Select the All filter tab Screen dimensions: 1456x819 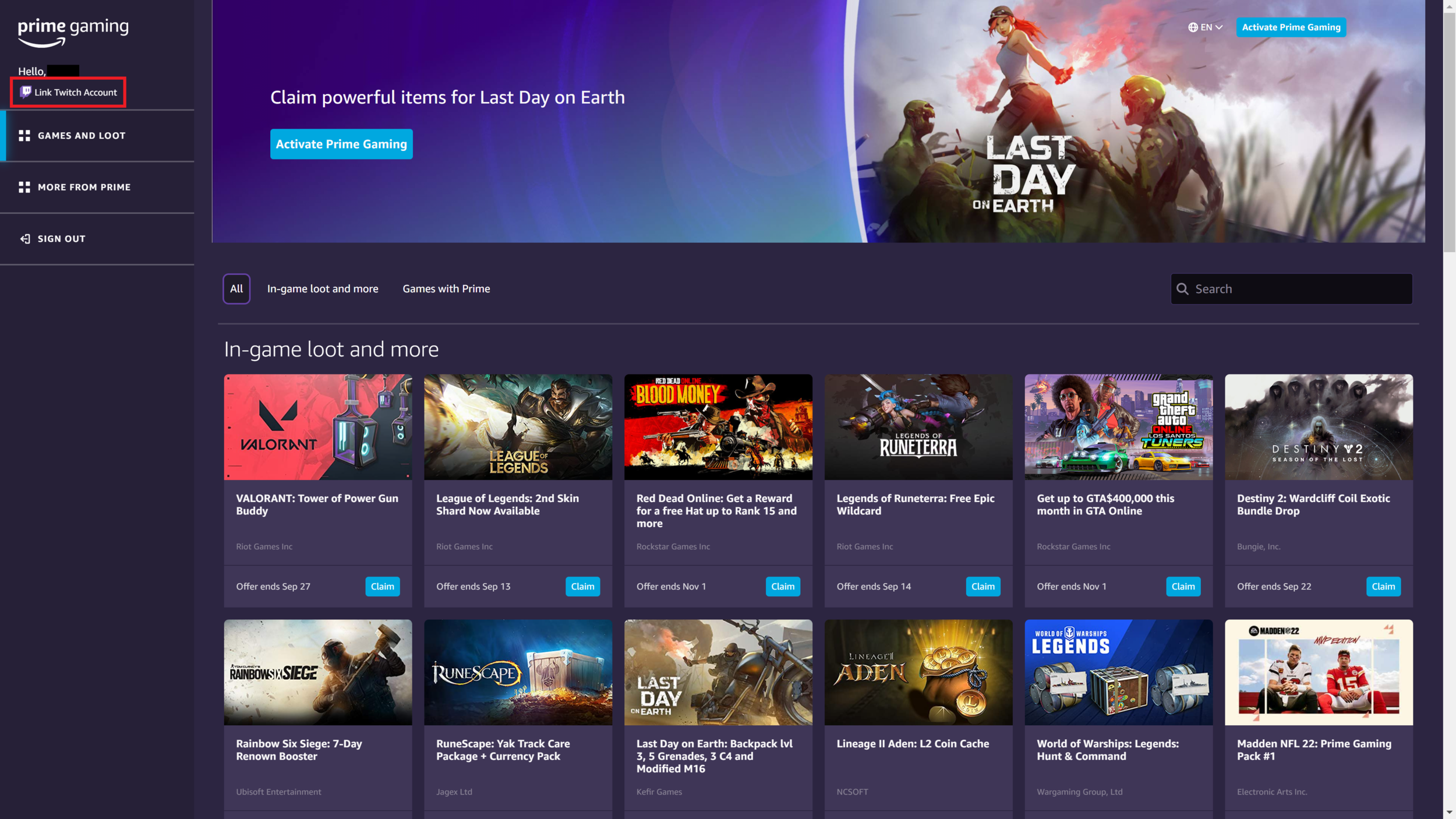(x=236, y=289)
